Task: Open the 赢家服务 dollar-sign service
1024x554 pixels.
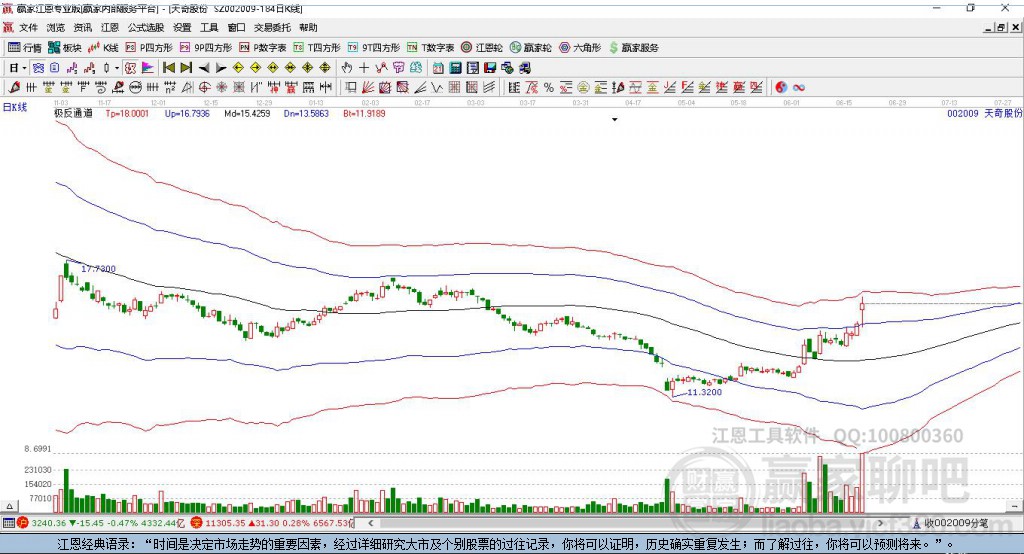Action: (634, 48)
